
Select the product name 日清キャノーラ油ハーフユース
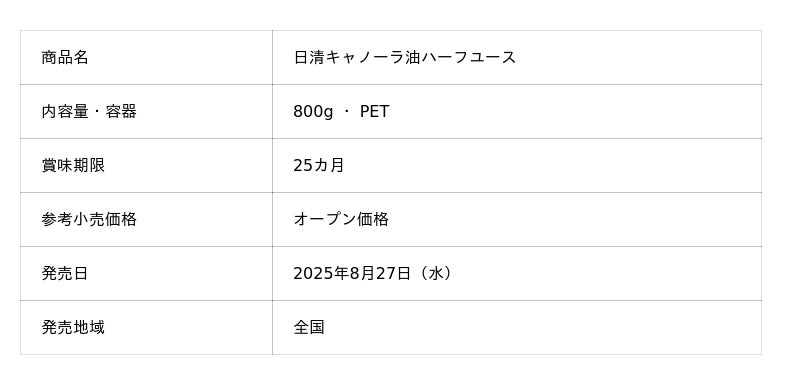tap(405, 58)
